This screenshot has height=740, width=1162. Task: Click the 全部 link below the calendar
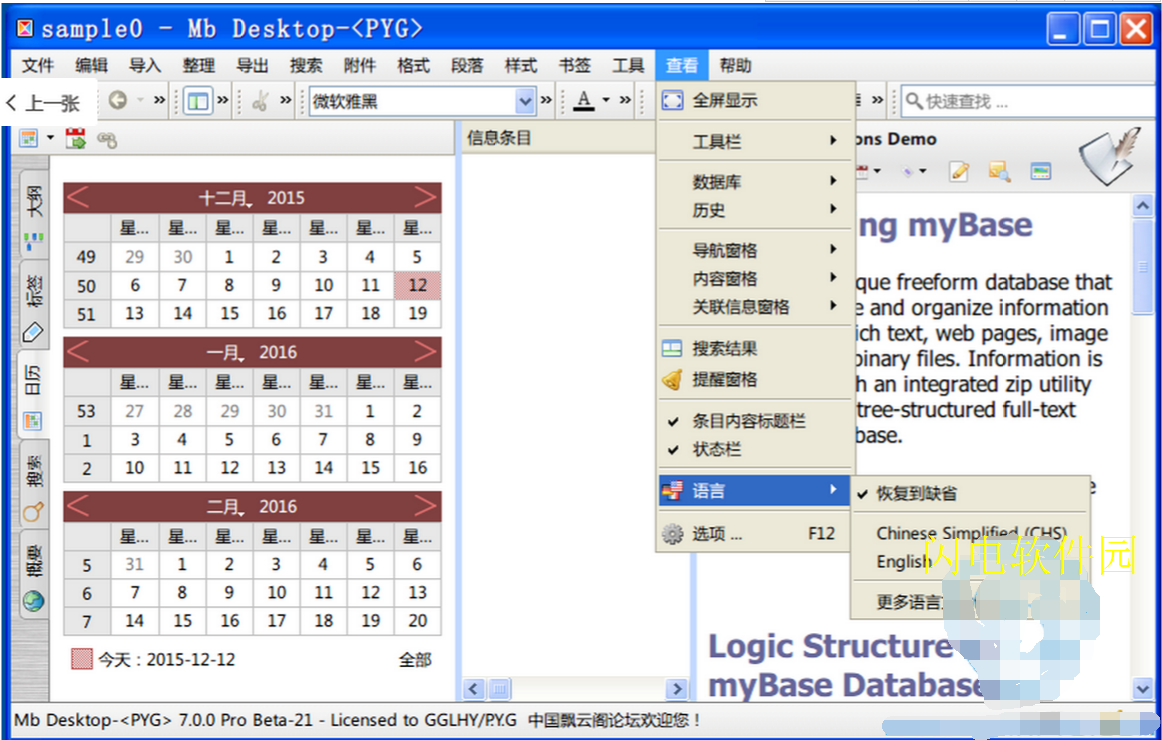pyautogui.click(x=415, y=659)
